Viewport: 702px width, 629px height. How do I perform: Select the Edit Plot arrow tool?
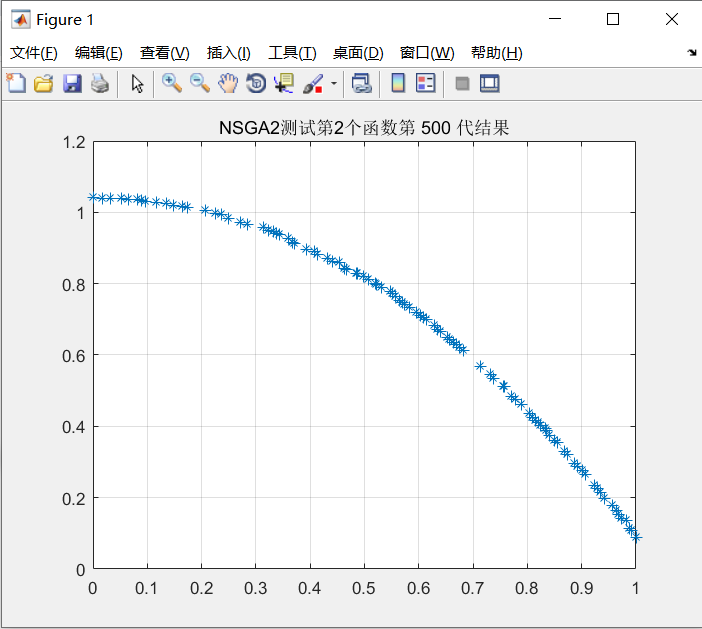[137, 83]
